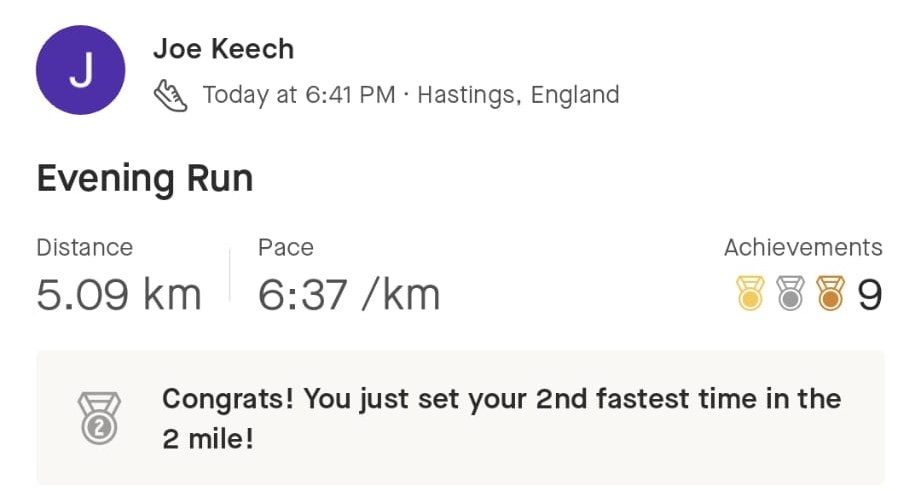Click the Distance label

click(x=85, y=248)
